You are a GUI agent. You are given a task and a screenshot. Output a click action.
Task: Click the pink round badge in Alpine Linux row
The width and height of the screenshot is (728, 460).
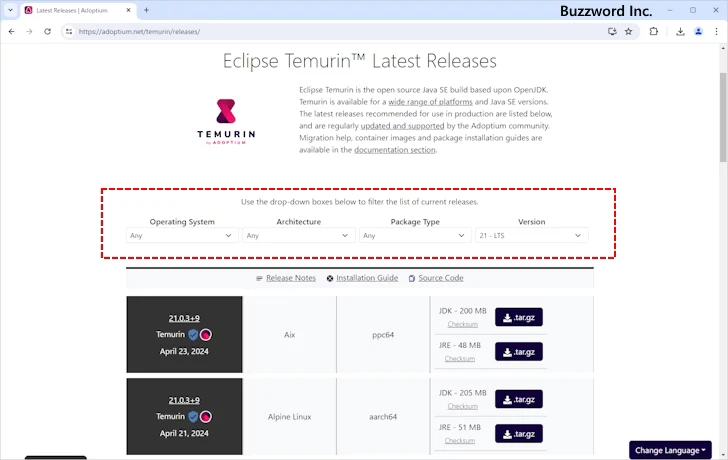click(x=206, y=416)
